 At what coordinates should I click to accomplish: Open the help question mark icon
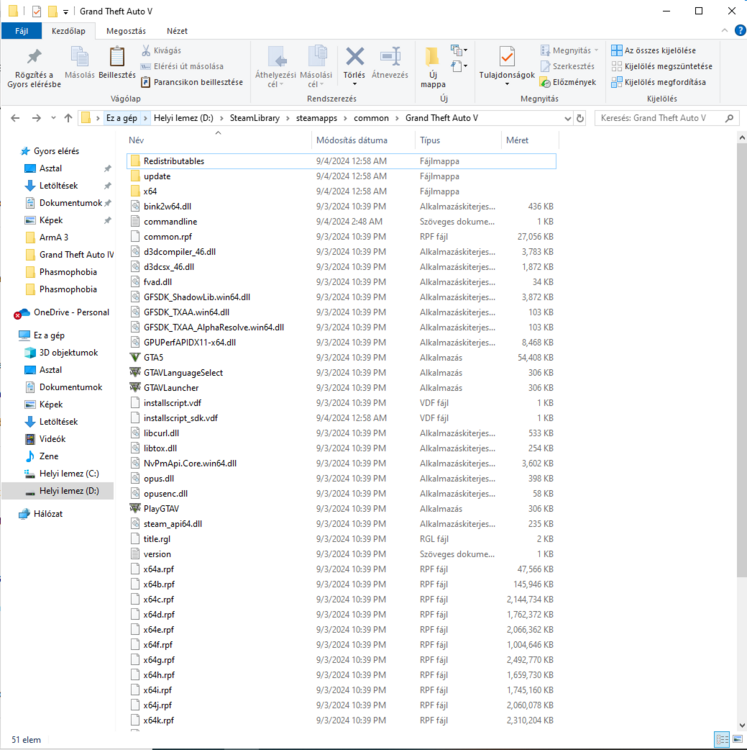740,30
